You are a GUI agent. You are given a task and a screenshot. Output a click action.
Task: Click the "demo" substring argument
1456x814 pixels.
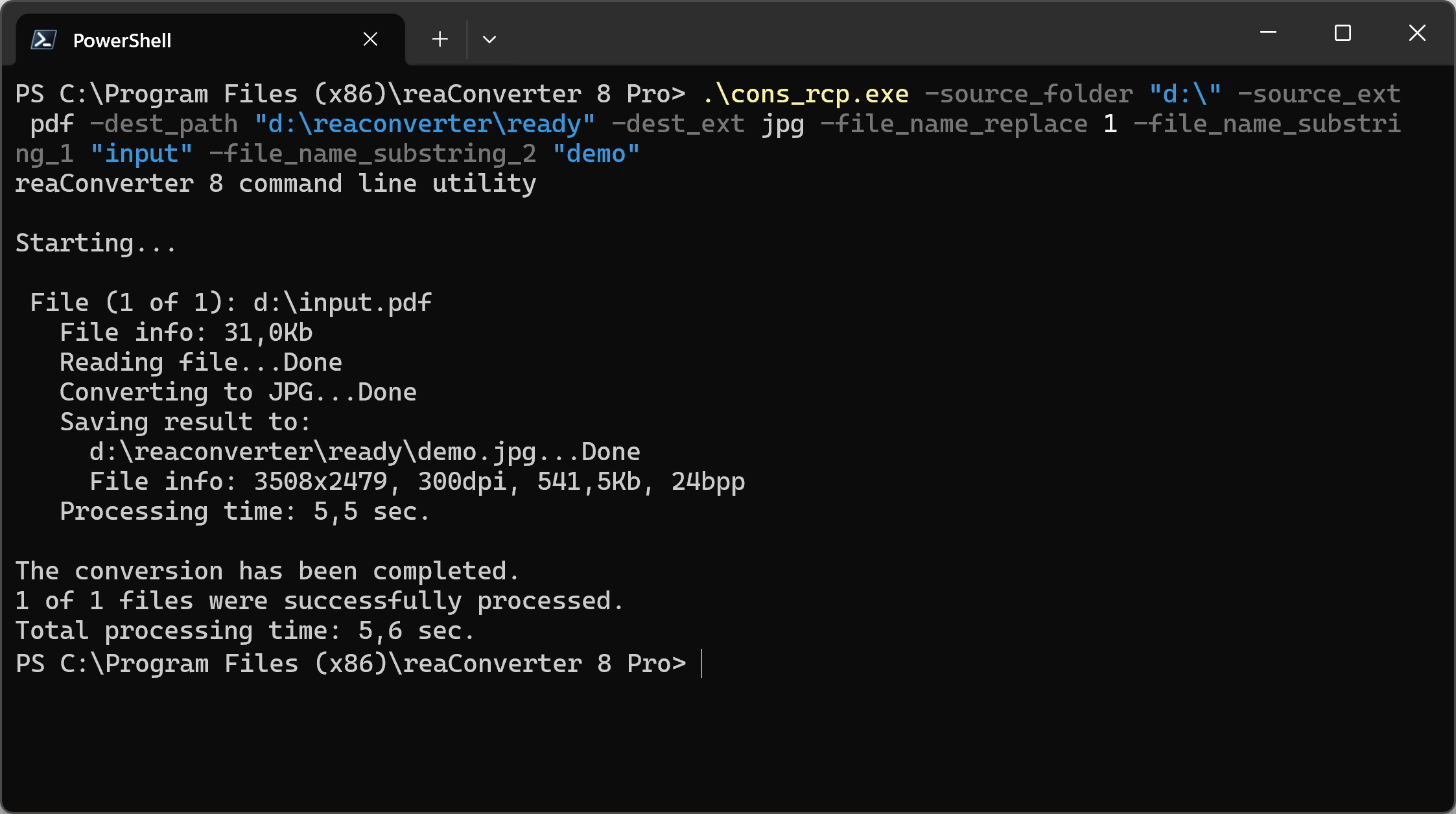[x=596, y=154]
